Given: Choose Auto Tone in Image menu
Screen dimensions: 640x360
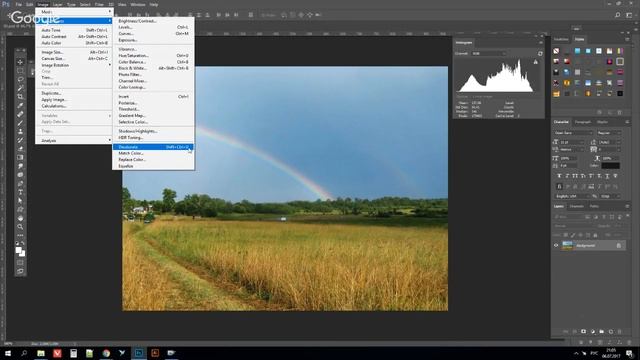Looking at the screenshot, I should [x=73, y=30].
